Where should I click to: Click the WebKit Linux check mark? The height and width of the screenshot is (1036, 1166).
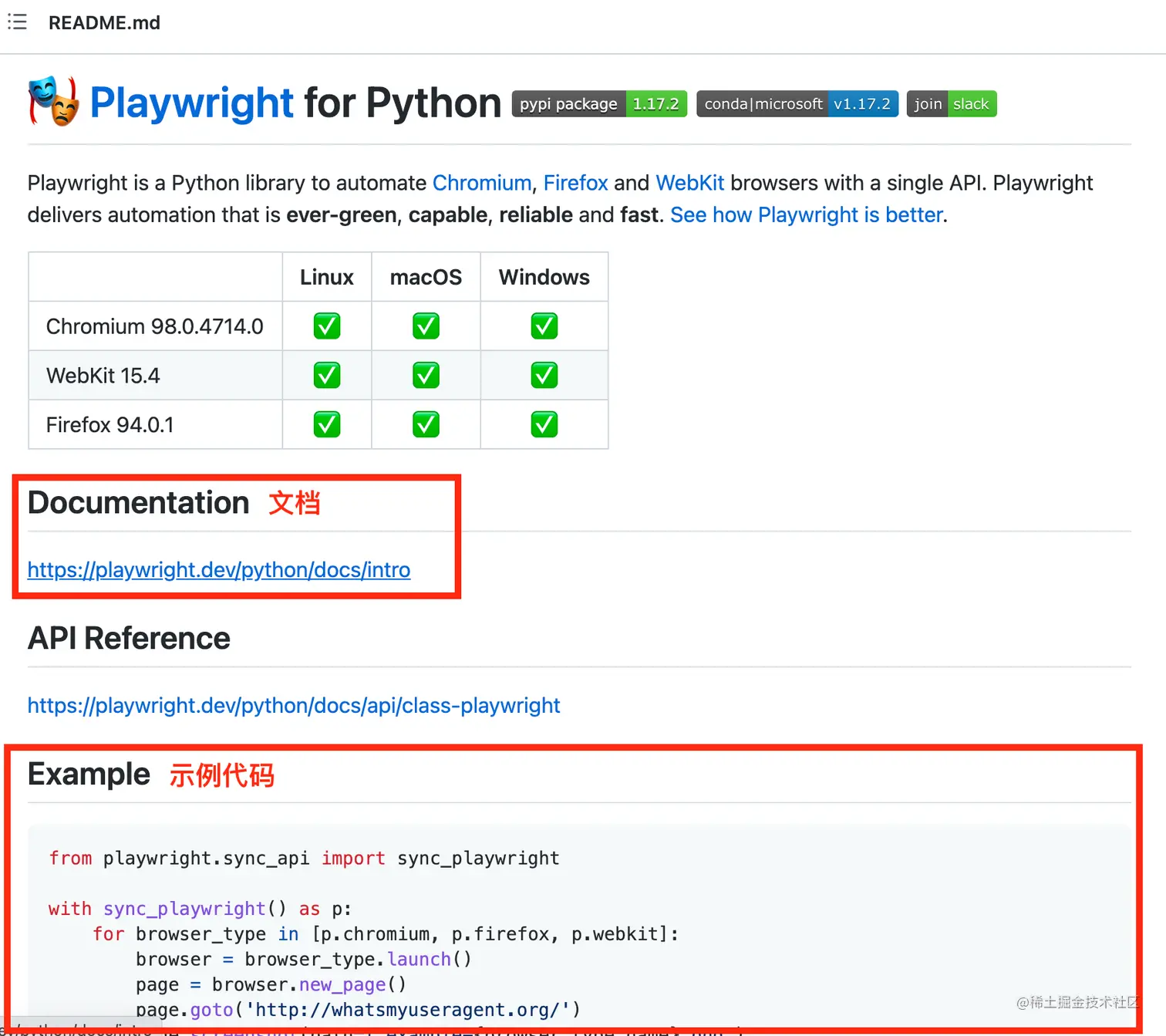[x=327, y=376]
